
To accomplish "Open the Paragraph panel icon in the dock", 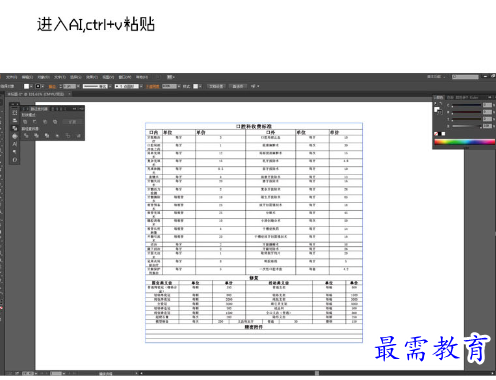I will [15, 152].
